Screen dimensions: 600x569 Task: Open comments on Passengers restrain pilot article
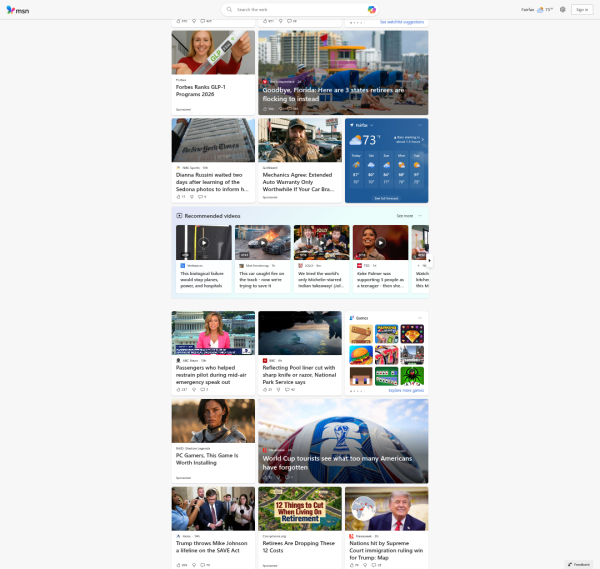202,390
